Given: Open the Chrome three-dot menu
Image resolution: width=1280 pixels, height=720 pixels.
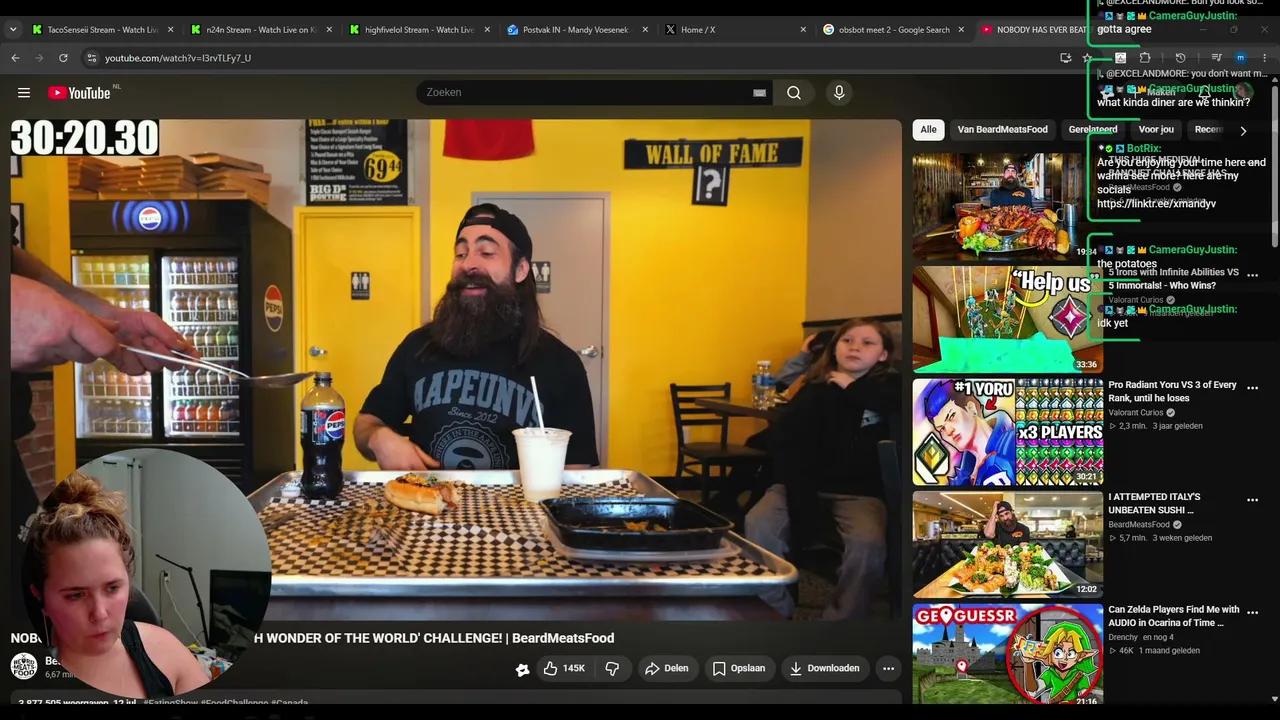Looking at the screenshot, I should 1265,58.
